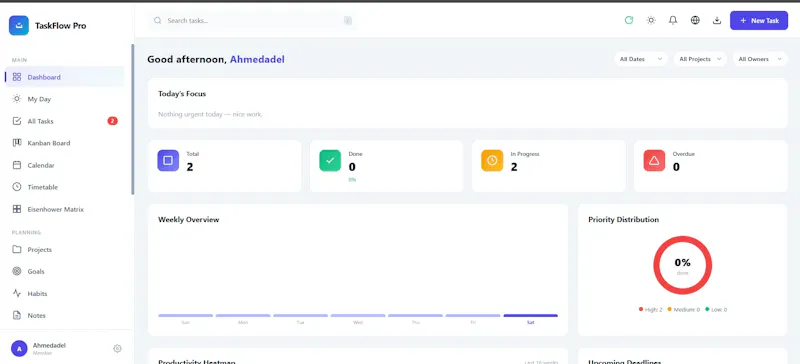
Task: Click the Wed bar in Weekly Overview
Action: pyautogui.click(x=358, y=316)
